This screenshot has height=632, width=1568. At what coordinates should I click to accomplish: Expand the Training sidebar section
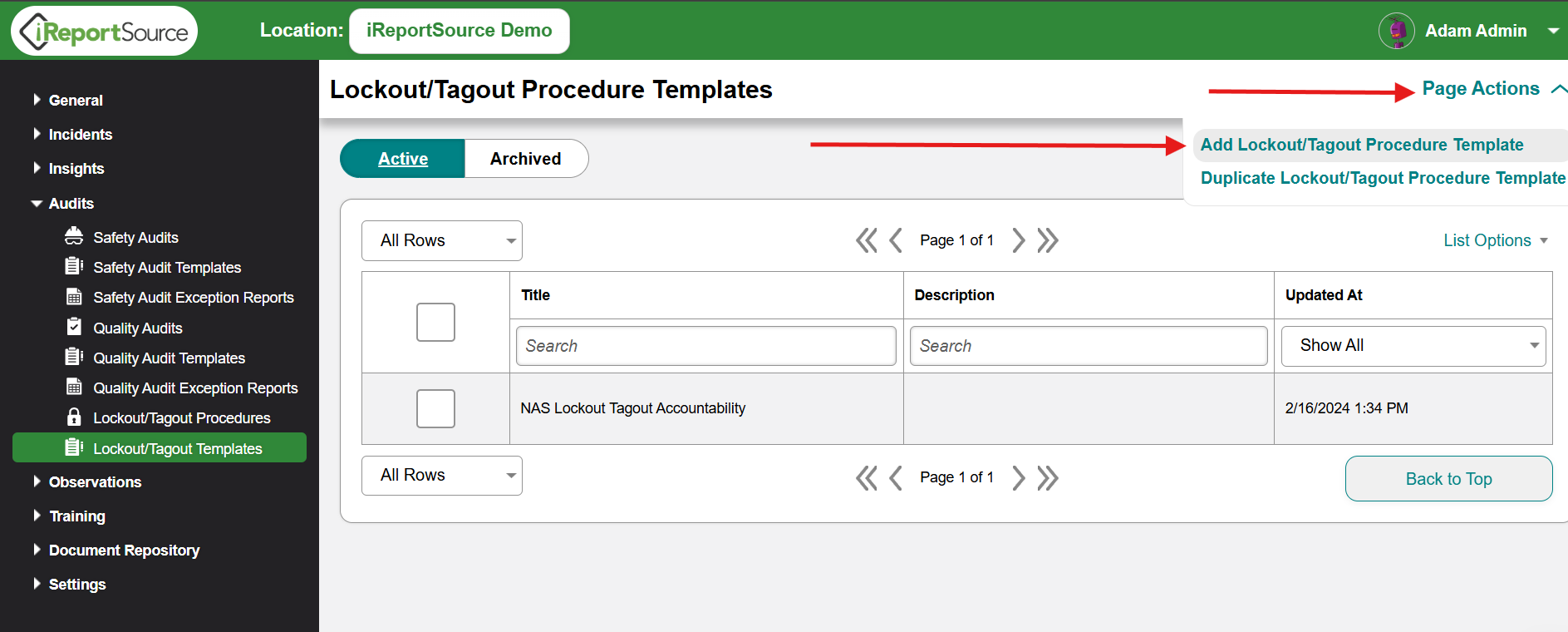click(x=37, y=516)
